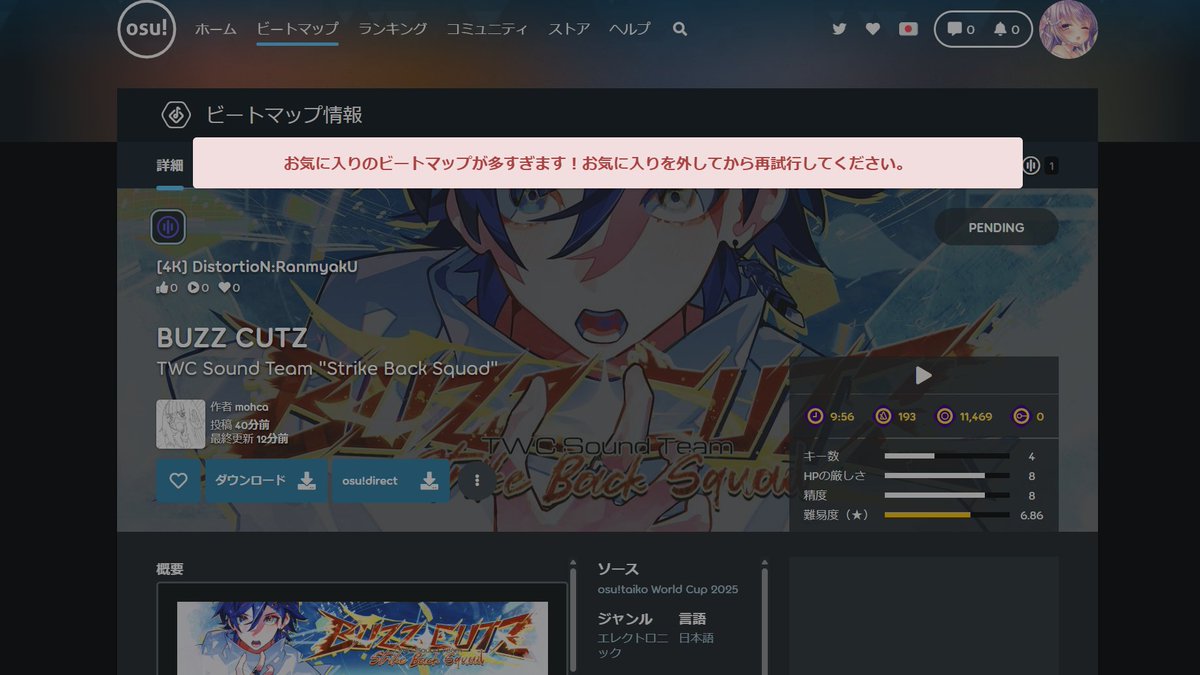Click the osu!direct download button

click(x=390, y=481)
